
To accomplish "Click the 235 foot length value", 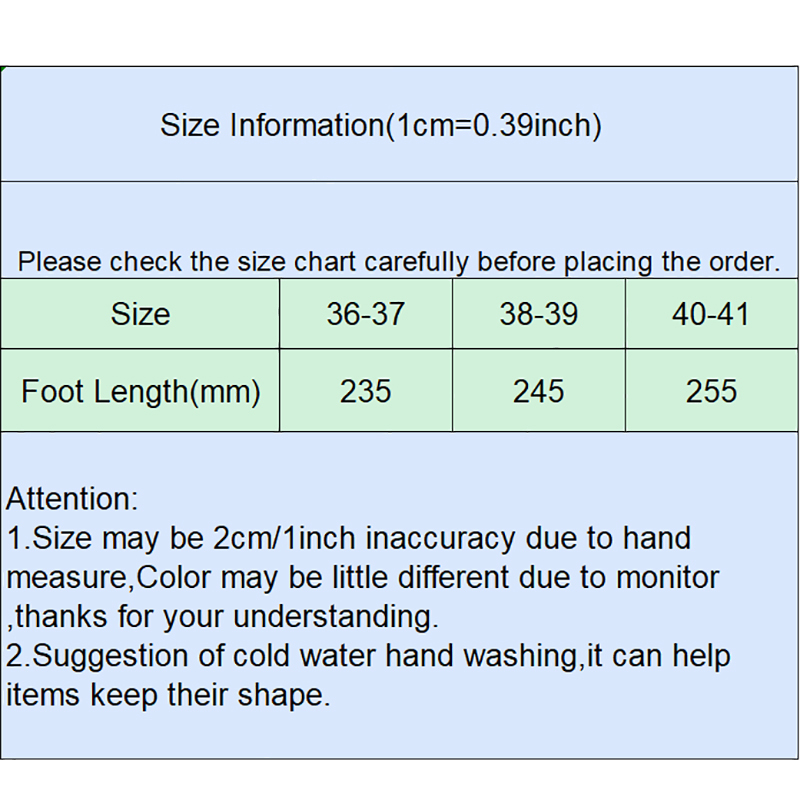I will (365, 391).
